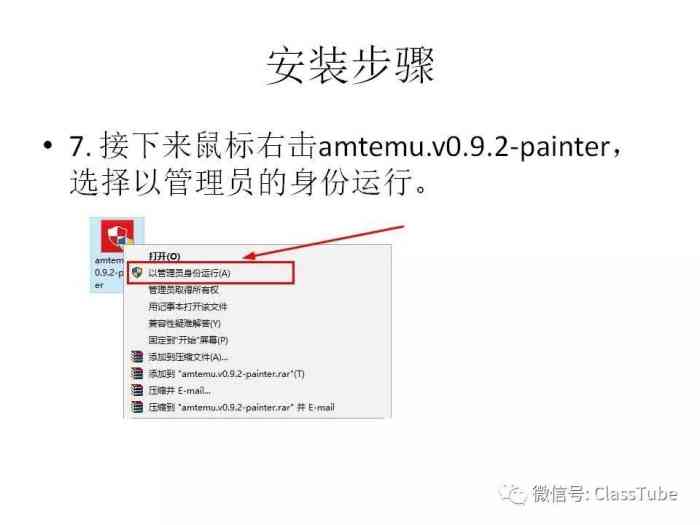Choose 压缩到 "amtemu.v0.9.2-painter.rar" 并 E-mail
Screen dimensions: 700x525
[x=242, y=407]
